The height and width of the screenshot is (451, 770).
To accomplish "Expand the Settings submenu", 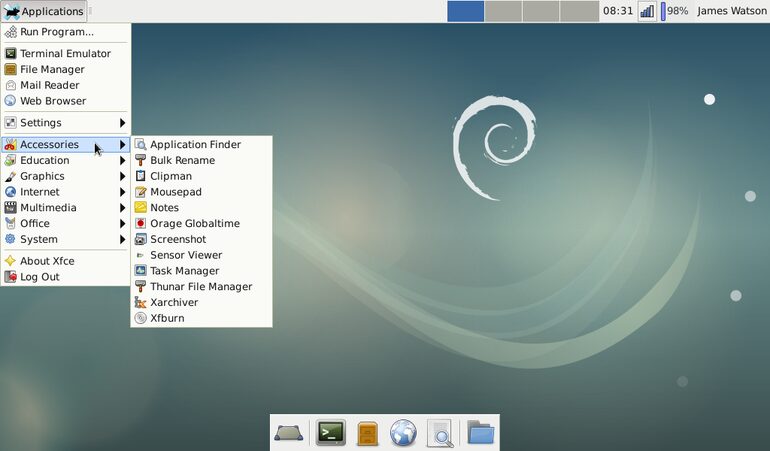I will pyautogui.click(x=66, y=123).
